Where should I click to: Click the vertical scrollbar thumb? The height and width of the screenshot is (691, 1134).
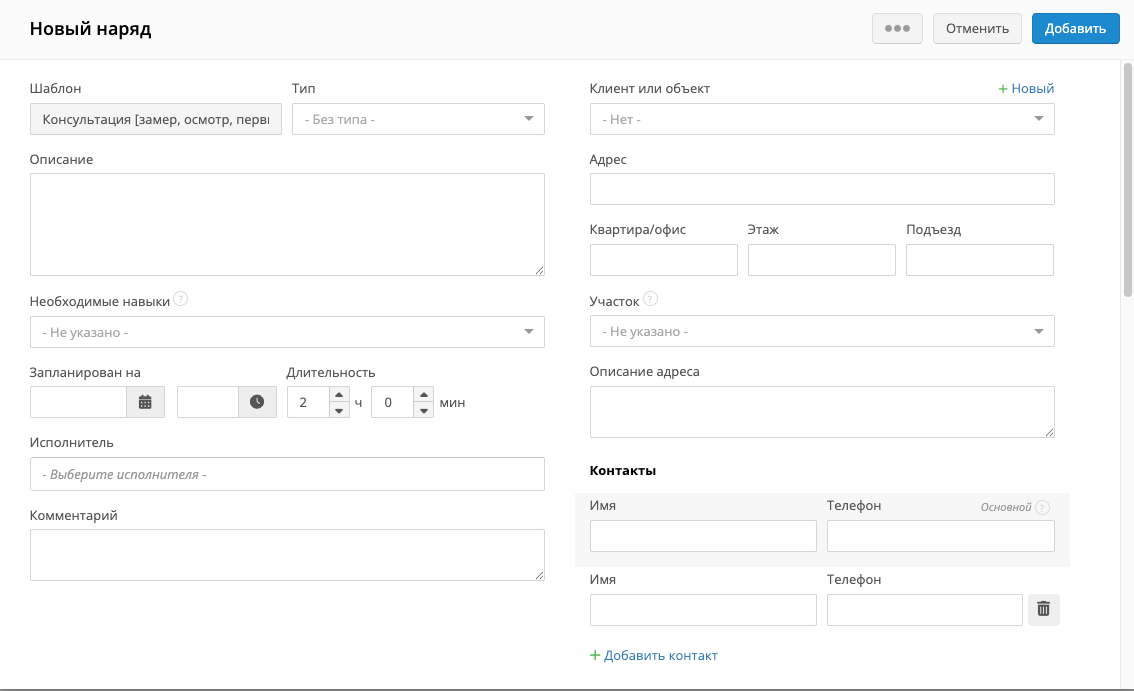coord(1127,180)
